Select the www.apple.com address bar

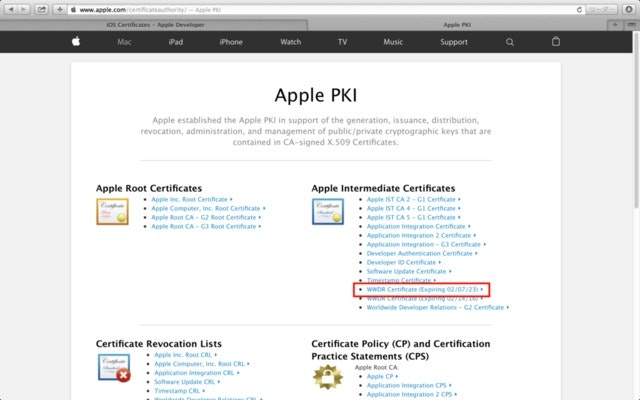tap(327, 9)
